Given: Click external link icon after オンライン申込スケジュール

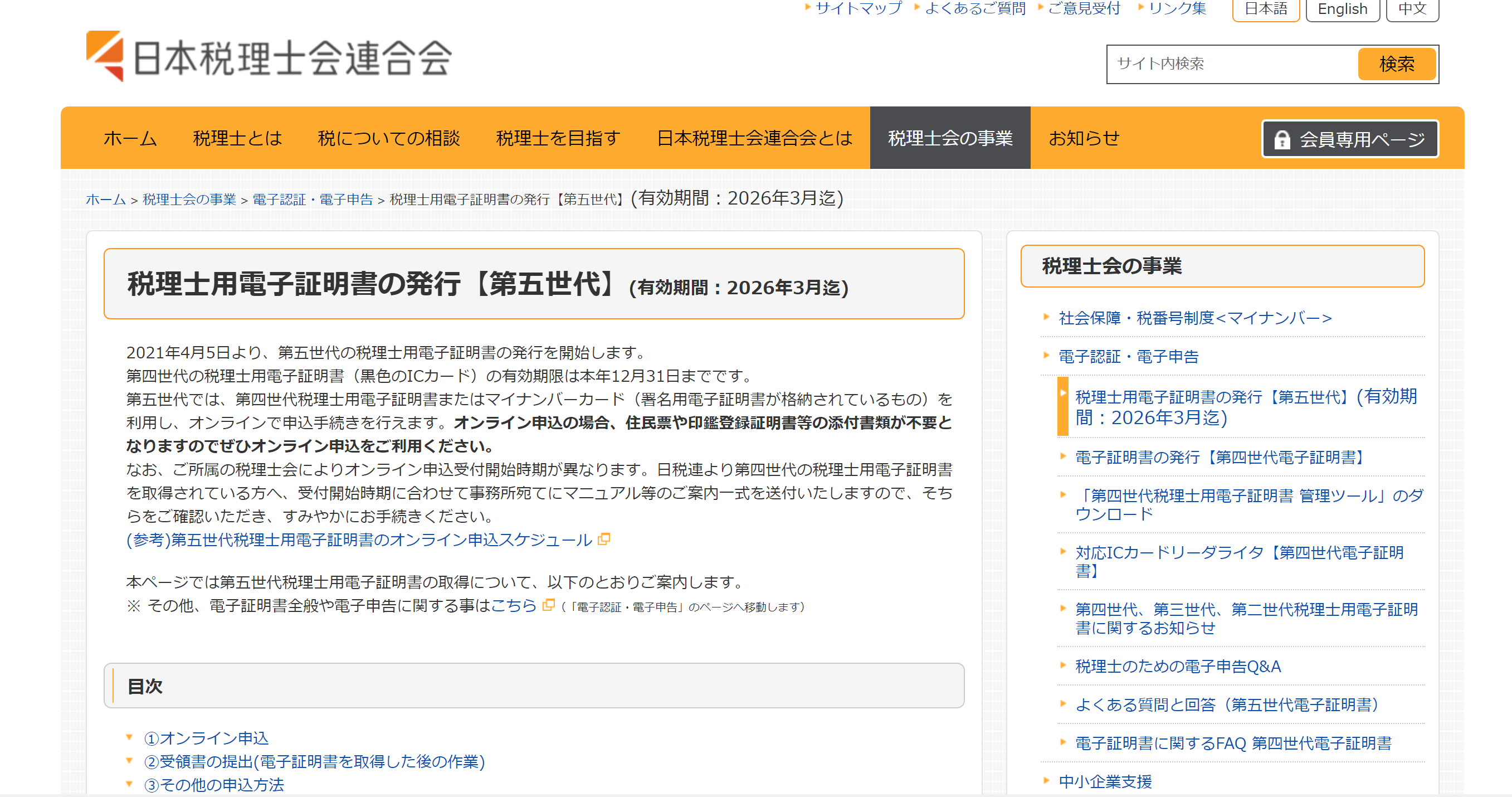Looking at the screenshot, I should click(603, 539).
